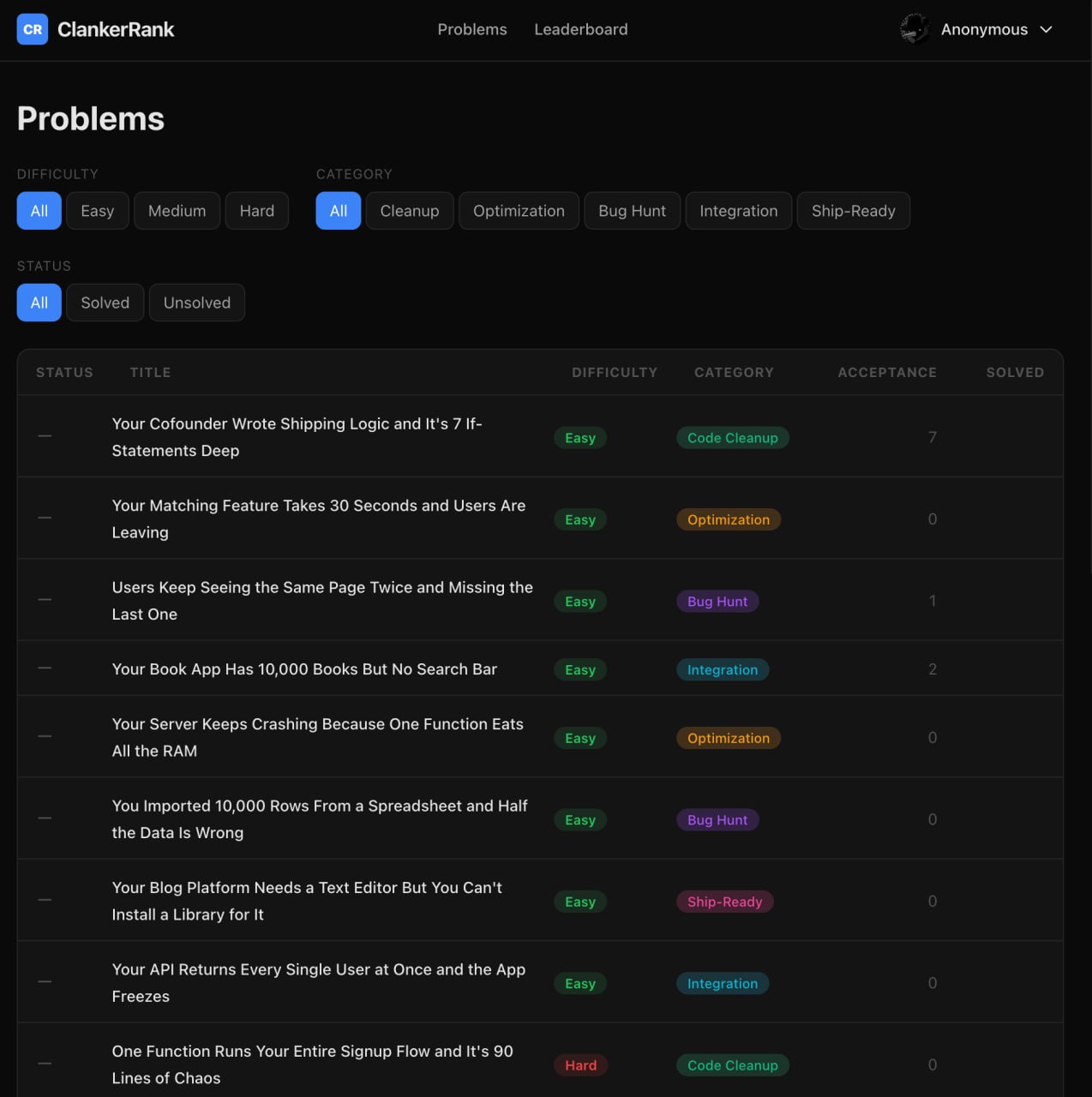Image resolution: width=1092 pixels, height=1097 pixels.
Task: Open 'Users Keep Seeing the Same Page Twice' problem
Action: (x=322, y=601)
